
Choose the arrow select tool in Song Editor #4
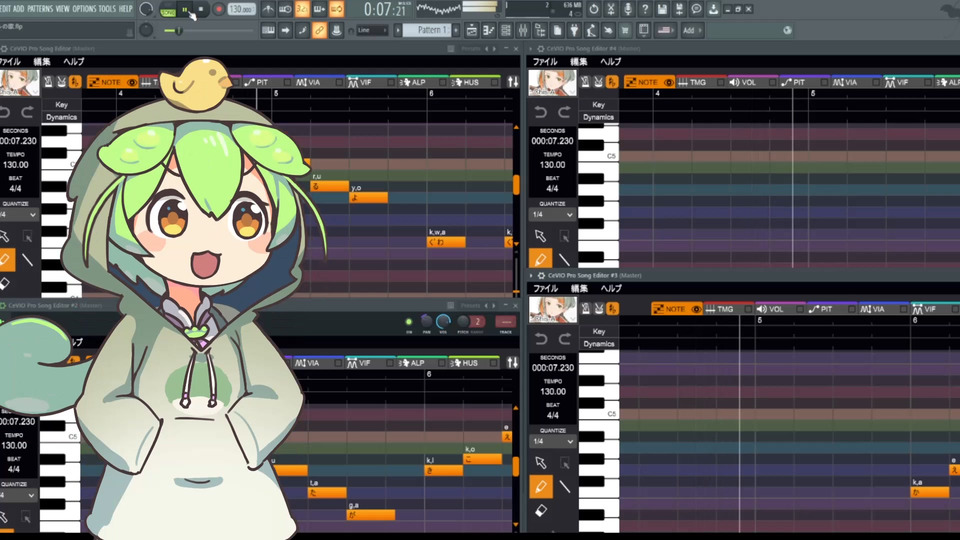pyautogui.click(x=541, y=236)
